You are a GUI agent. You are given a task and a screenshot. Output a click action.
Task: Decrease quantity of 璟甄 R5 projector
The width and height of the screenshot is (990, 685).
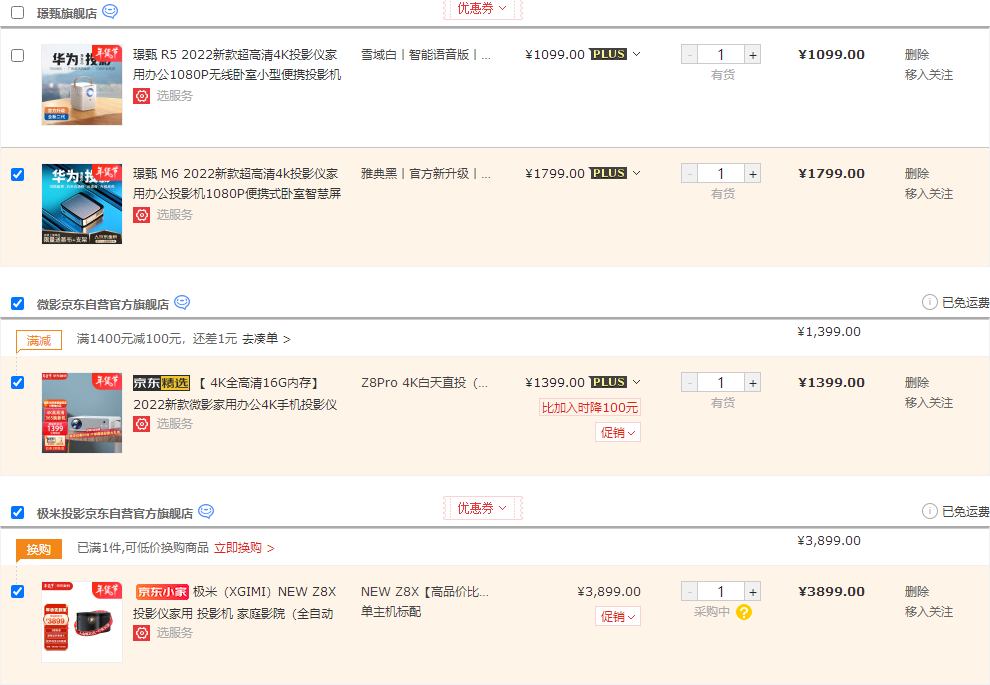(689, 55)
